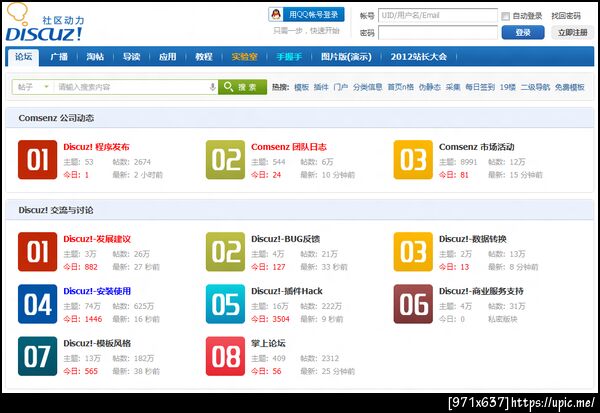
Task: Open the 教程 nav item
Action: tap(204, 57)
